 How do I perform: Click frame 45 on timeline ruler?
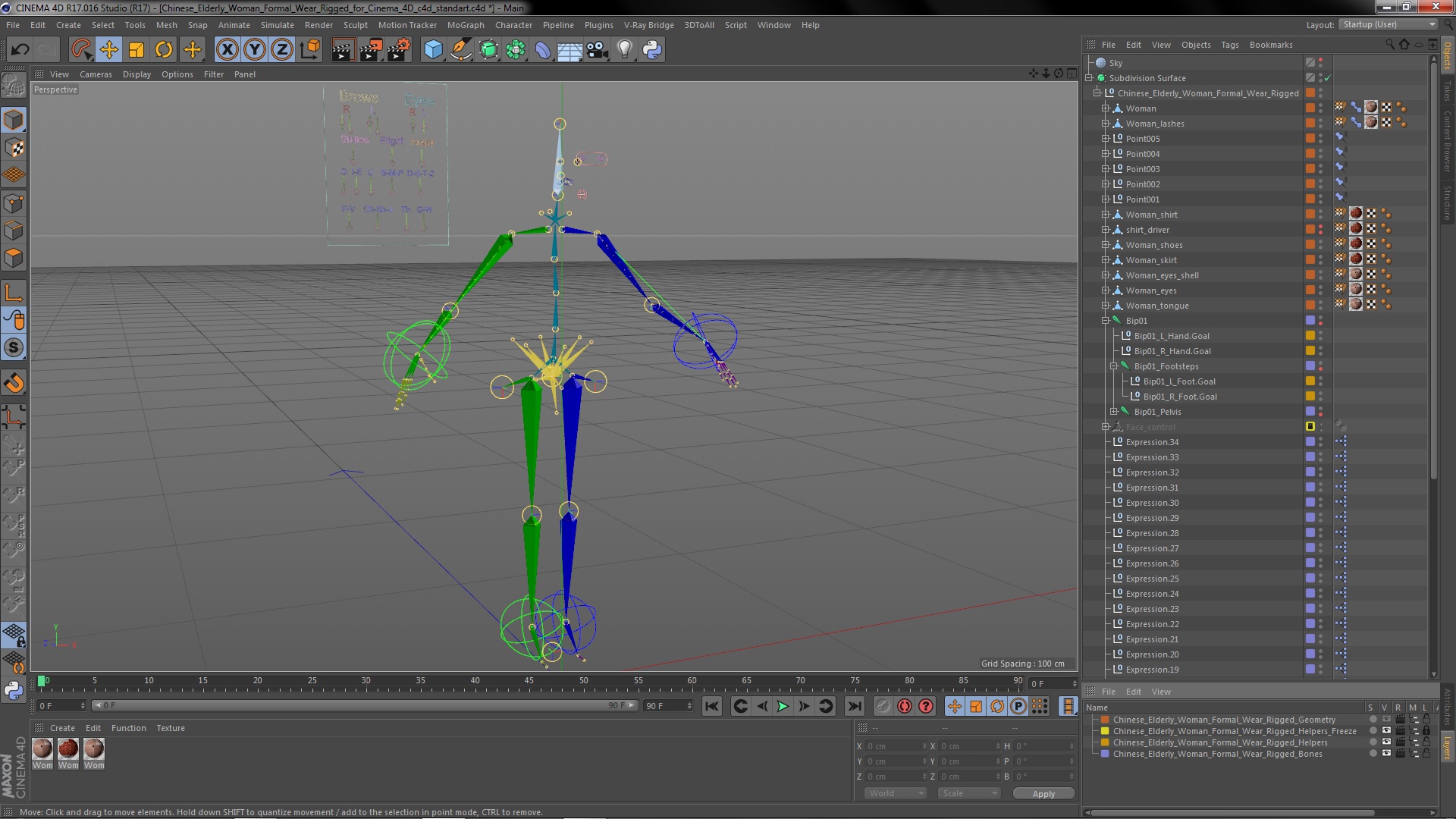click(529, 682)
